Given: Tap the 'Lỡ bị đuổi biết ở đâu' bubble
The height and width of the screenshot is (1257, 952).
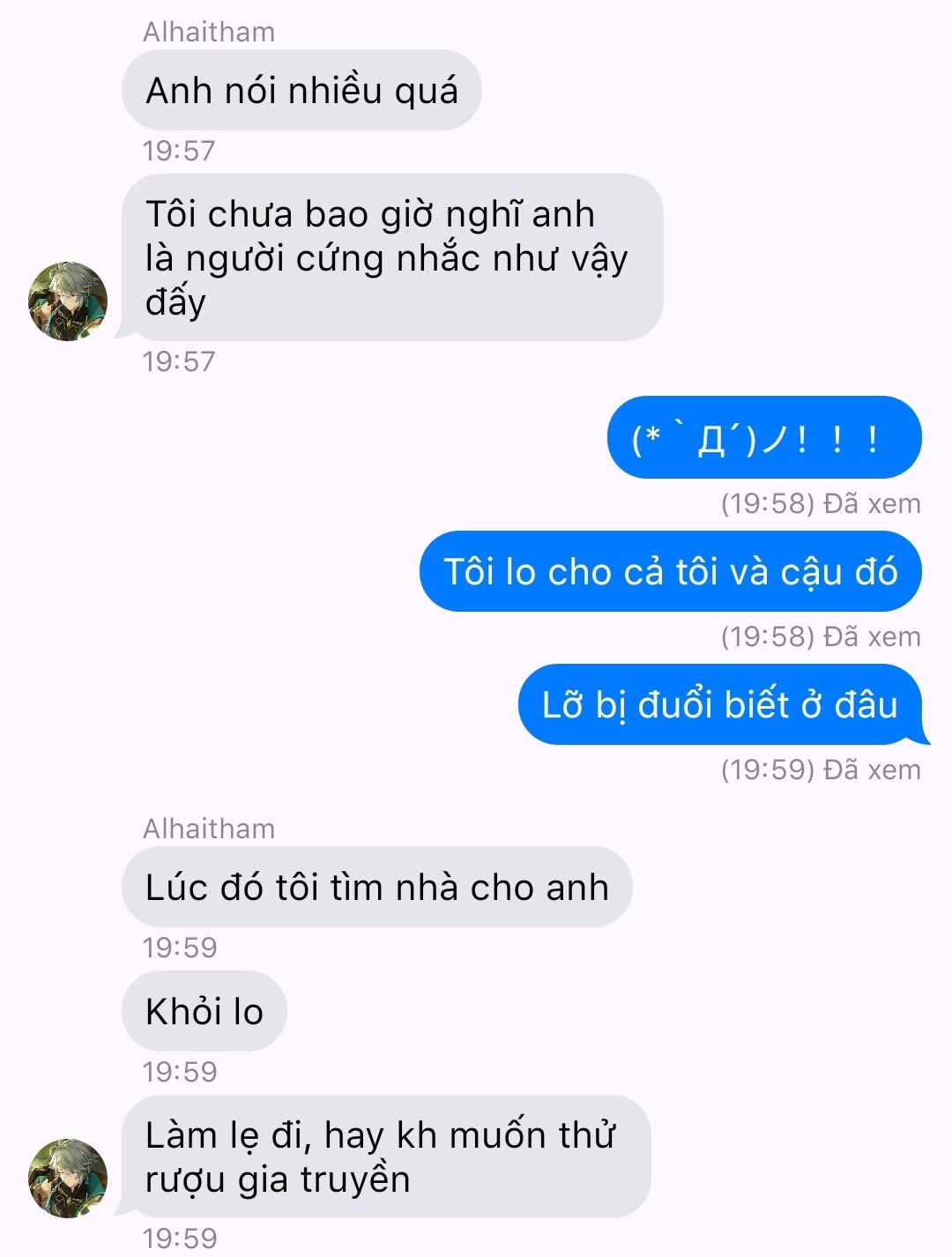Looking at the screenshot, I should [722, 704].
